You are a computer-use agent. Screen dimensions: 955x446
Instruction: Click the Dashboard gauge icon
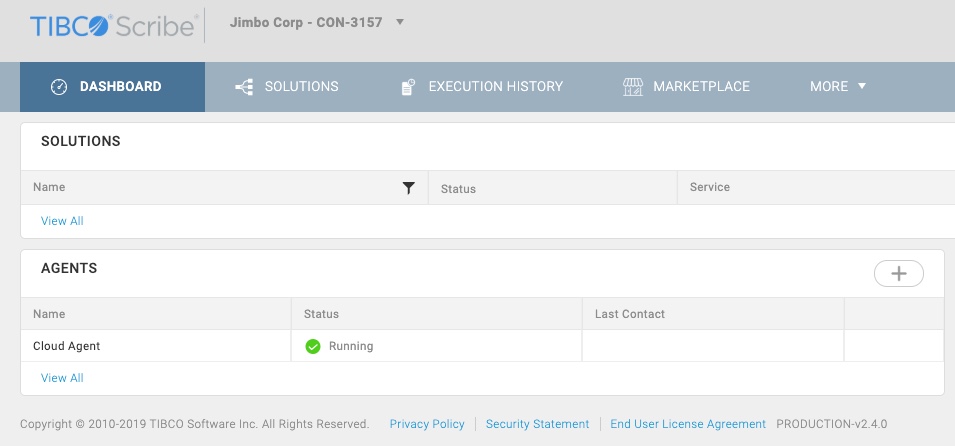(58, 87)
